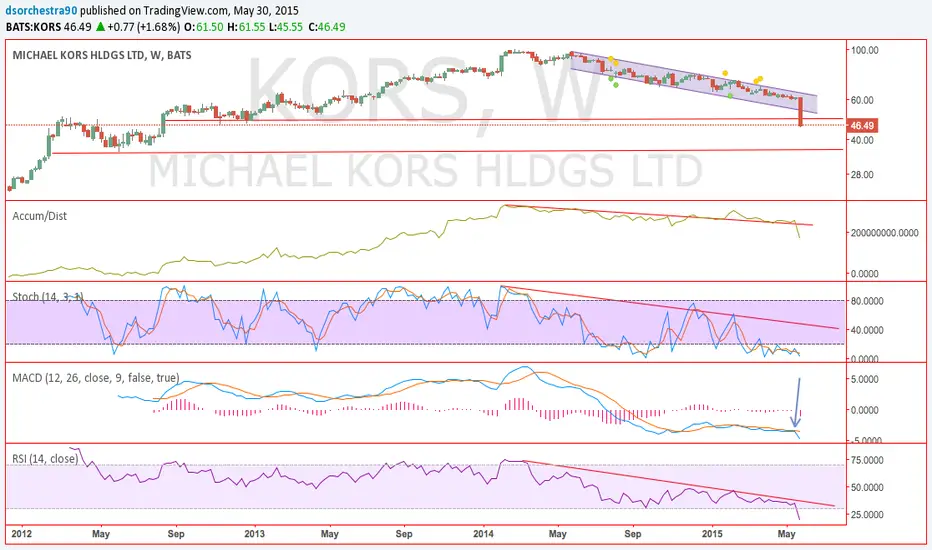The width and height of the screenshot is (932, 550).
Task: Click the 40.0000 Stoch scale value
Action: 867,330
